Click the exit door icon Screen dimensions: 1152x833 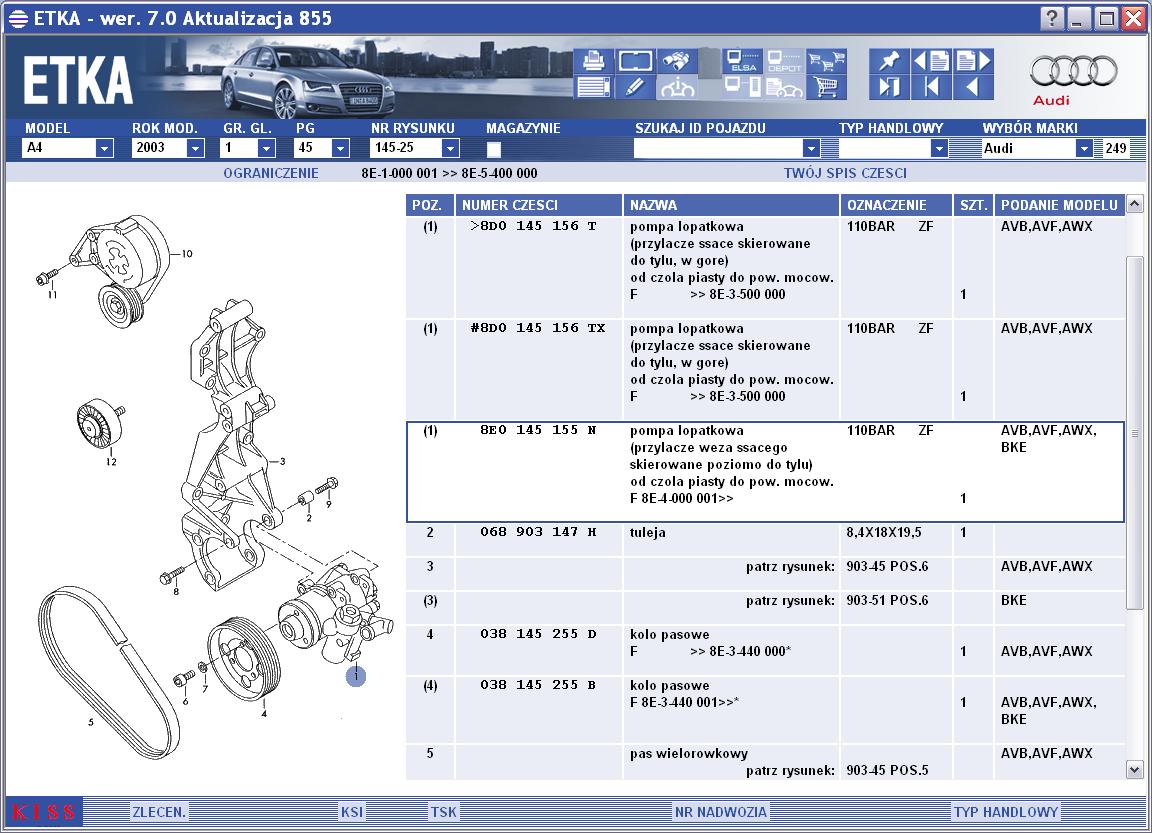tap(889, 87)
